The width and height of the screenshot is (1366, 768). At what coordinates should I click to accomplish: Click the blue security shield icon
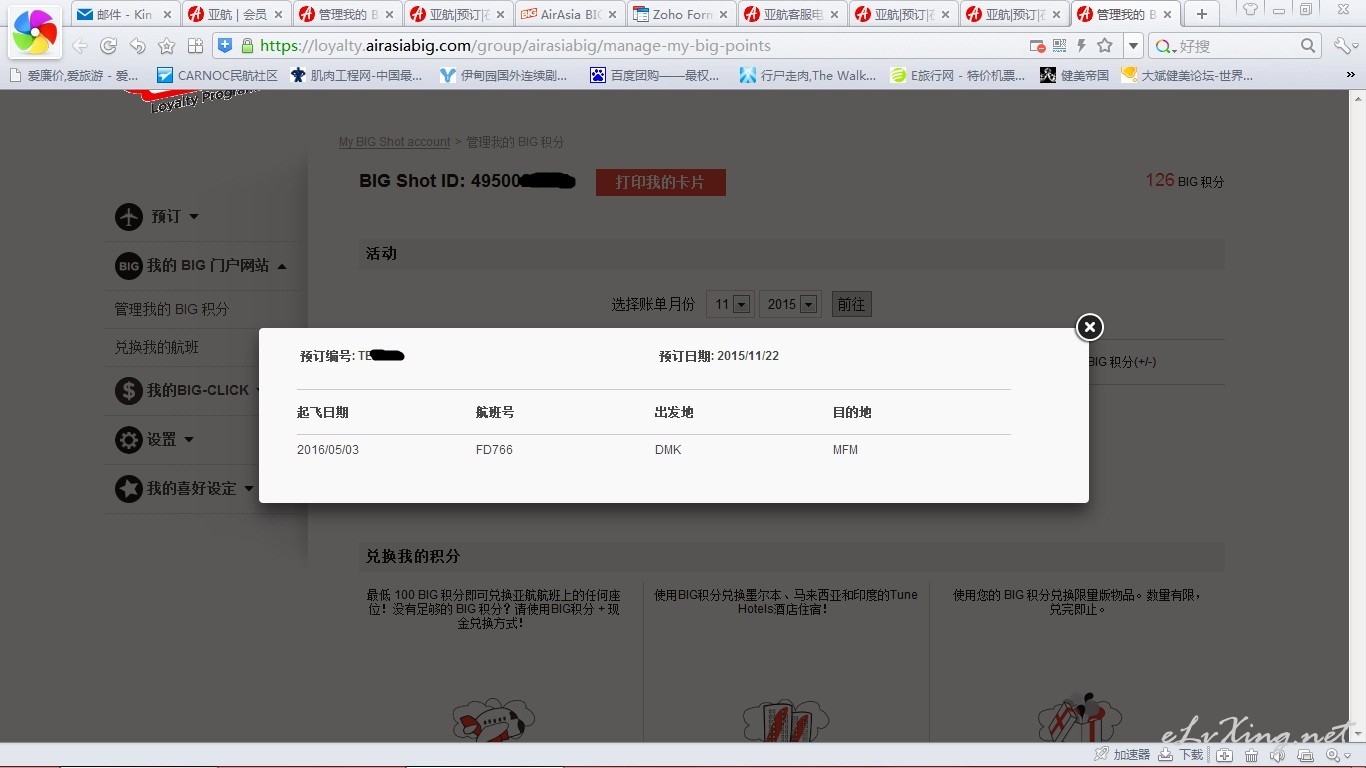pos(225,45)
